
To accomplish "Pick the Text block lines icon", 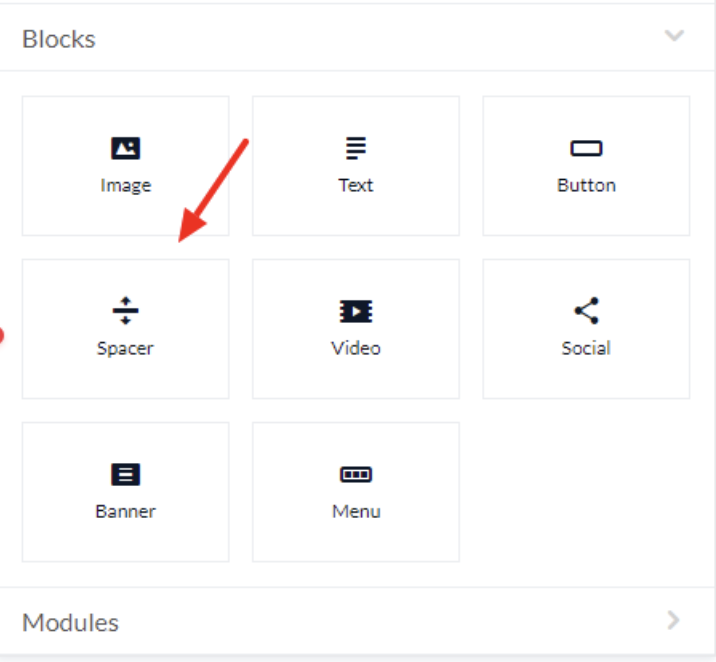I will coord(356,148).
